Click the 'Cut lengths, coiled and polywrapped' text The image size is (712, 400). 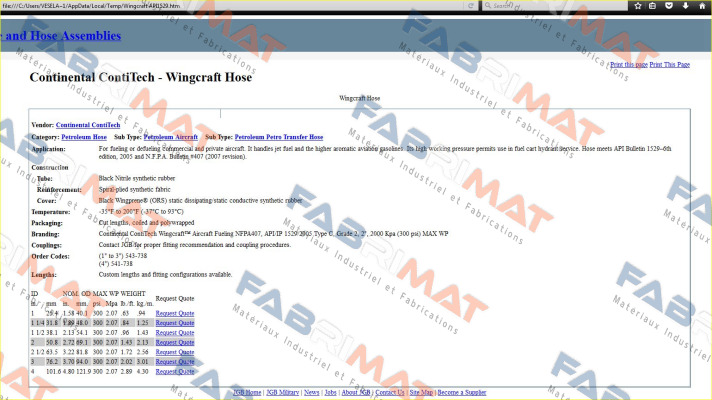tap(146, 223)
